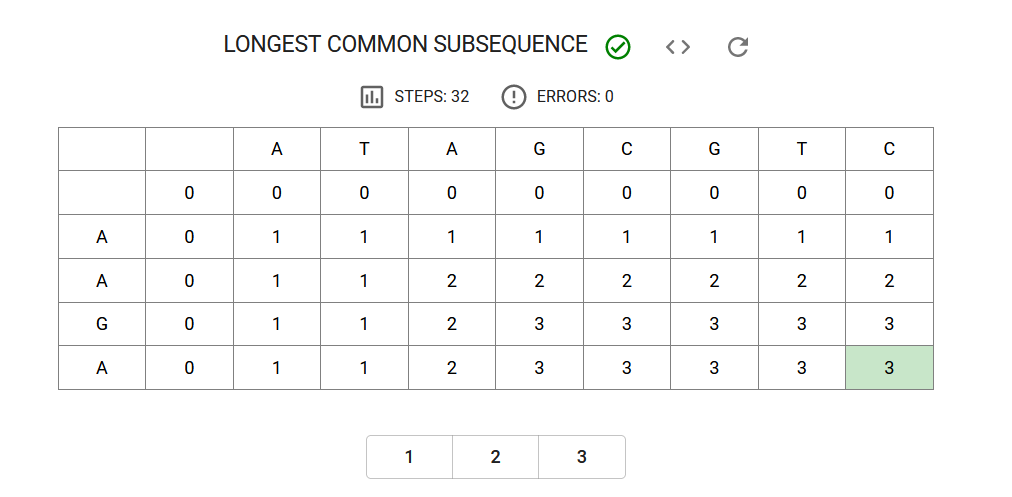Click the refresh restart icon
This screenshot has height=497, width=1012.
coord(738,47)
